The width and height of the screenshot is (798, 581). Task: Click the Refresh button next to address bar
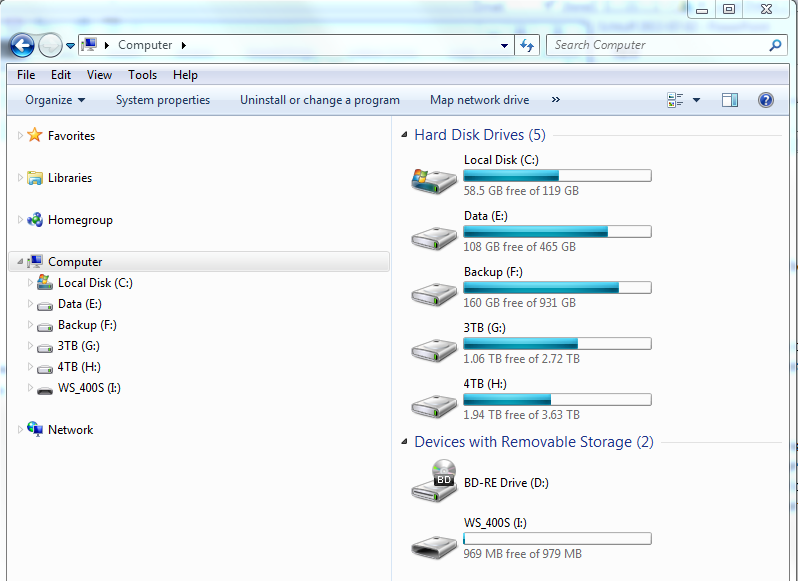pyautogui.click(x=527, y=46)
